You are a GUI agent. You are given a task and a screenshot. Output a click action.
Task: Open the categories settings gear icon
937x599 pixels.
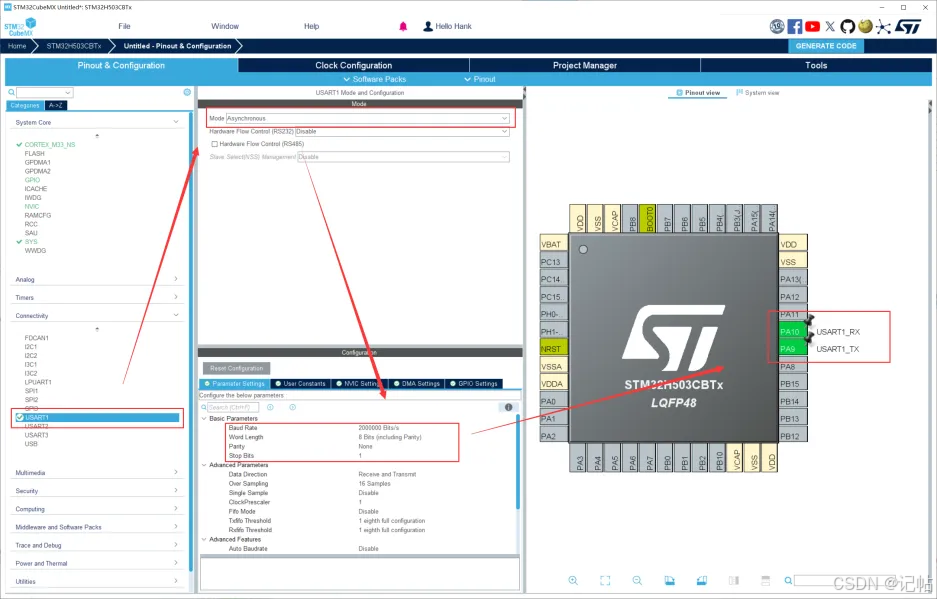click(x=187, y=92)
